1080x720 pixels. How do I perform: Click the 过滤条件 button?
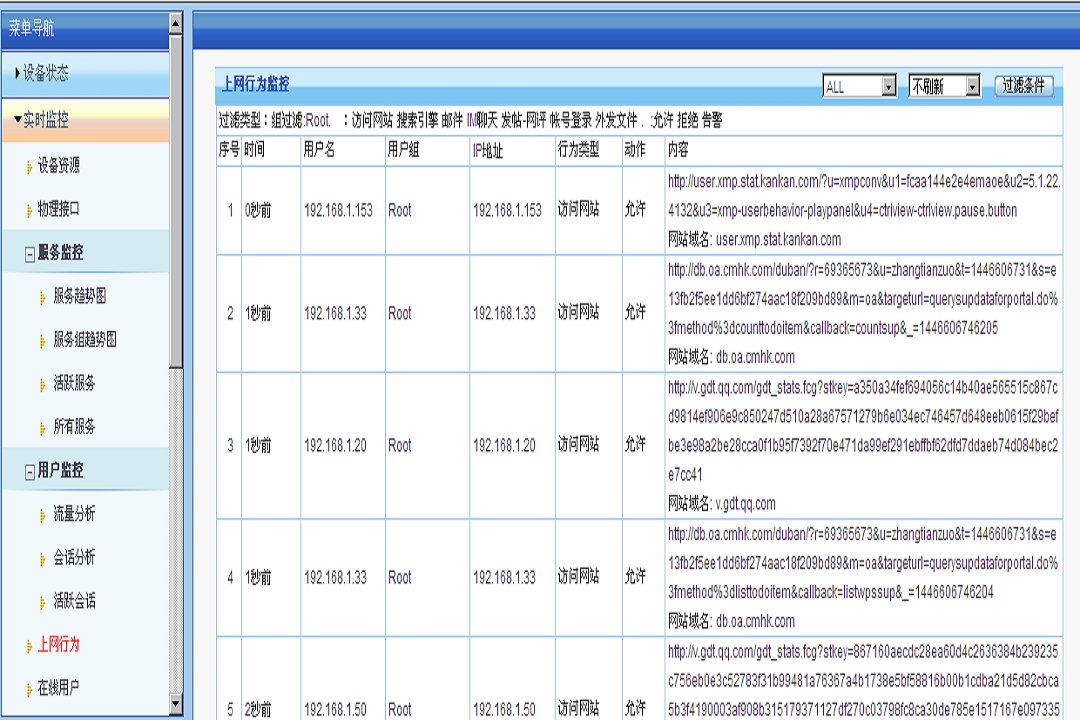coord(1024,86)
